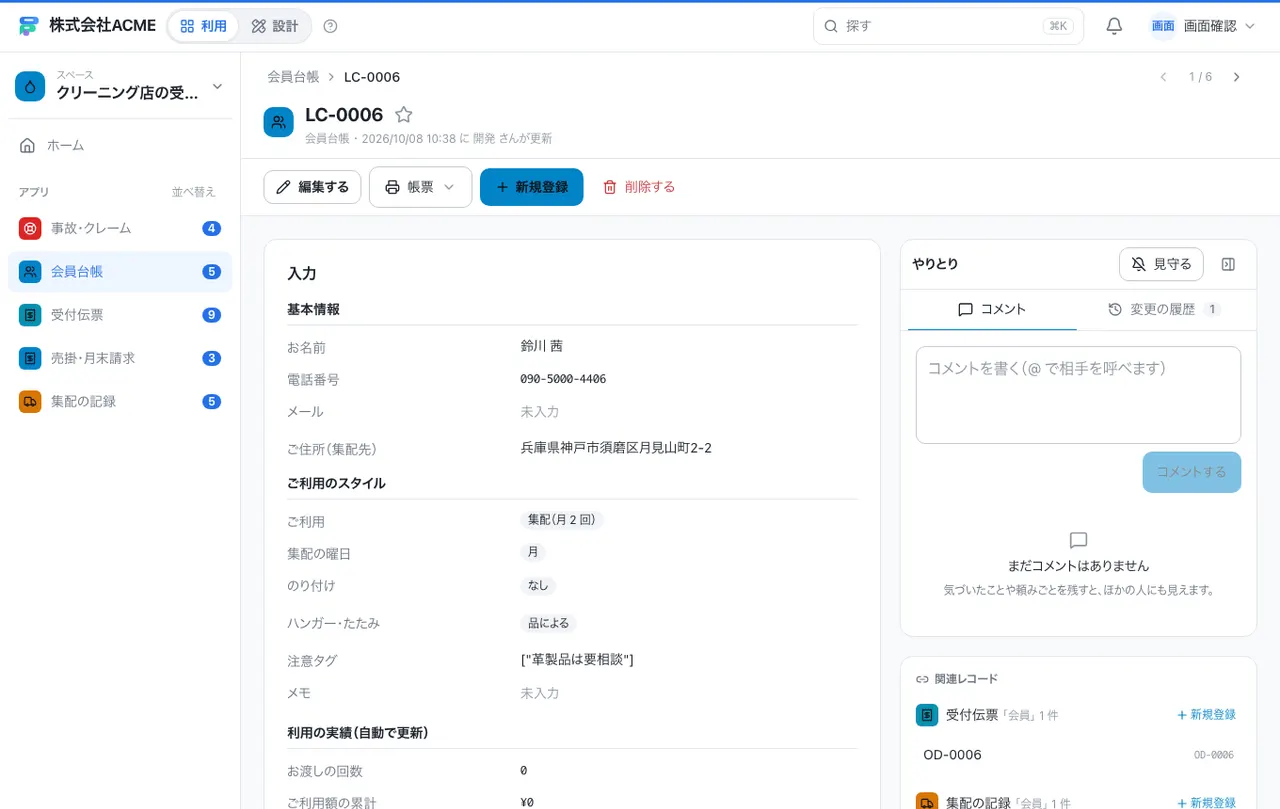This screenshot has height=809, width=1280.
Task: Click コメントする submit button
Action: (1191, 472)
